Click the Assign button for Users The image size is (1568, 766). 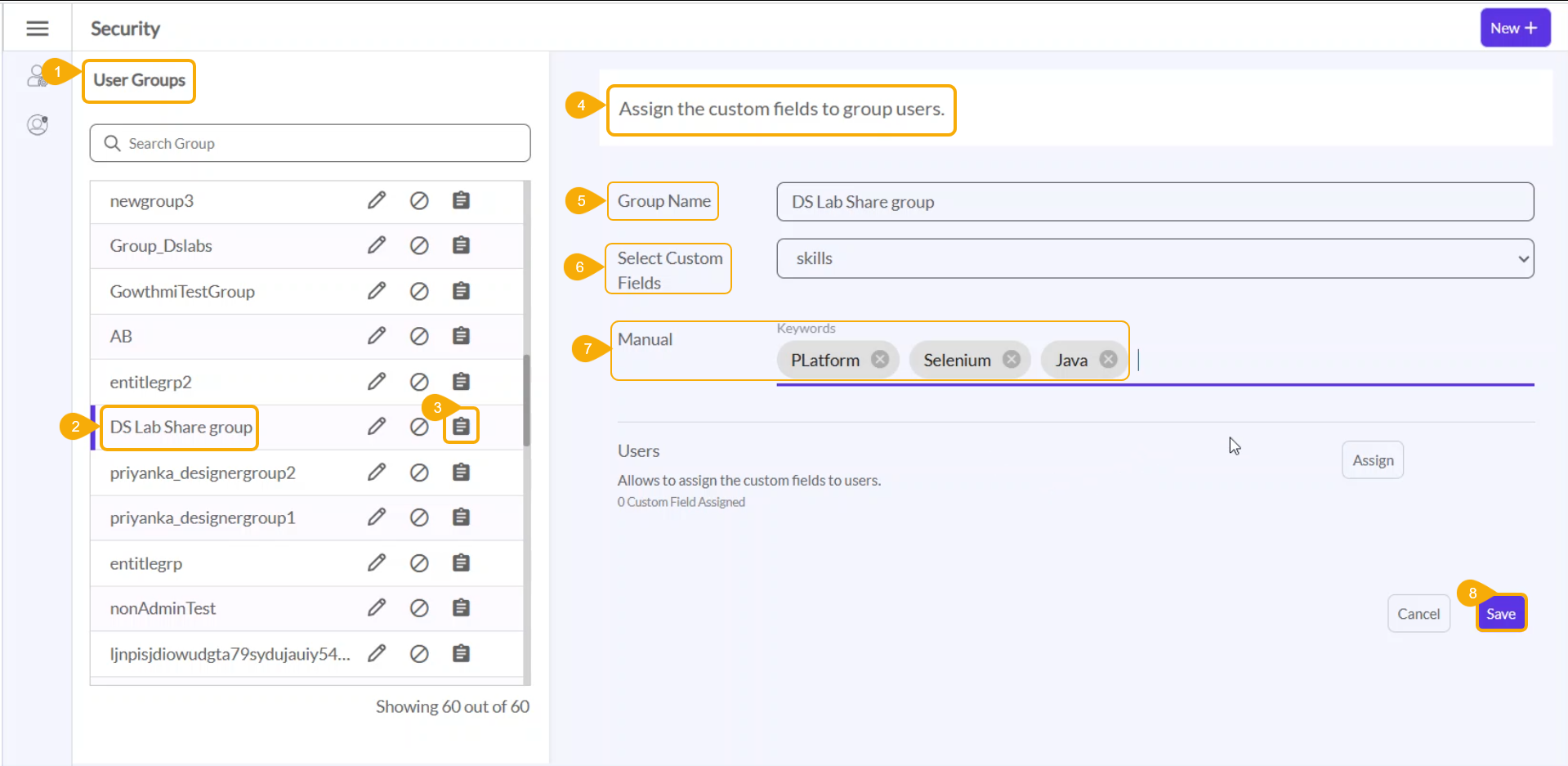pyautogui.click(x=1372, y=460)
